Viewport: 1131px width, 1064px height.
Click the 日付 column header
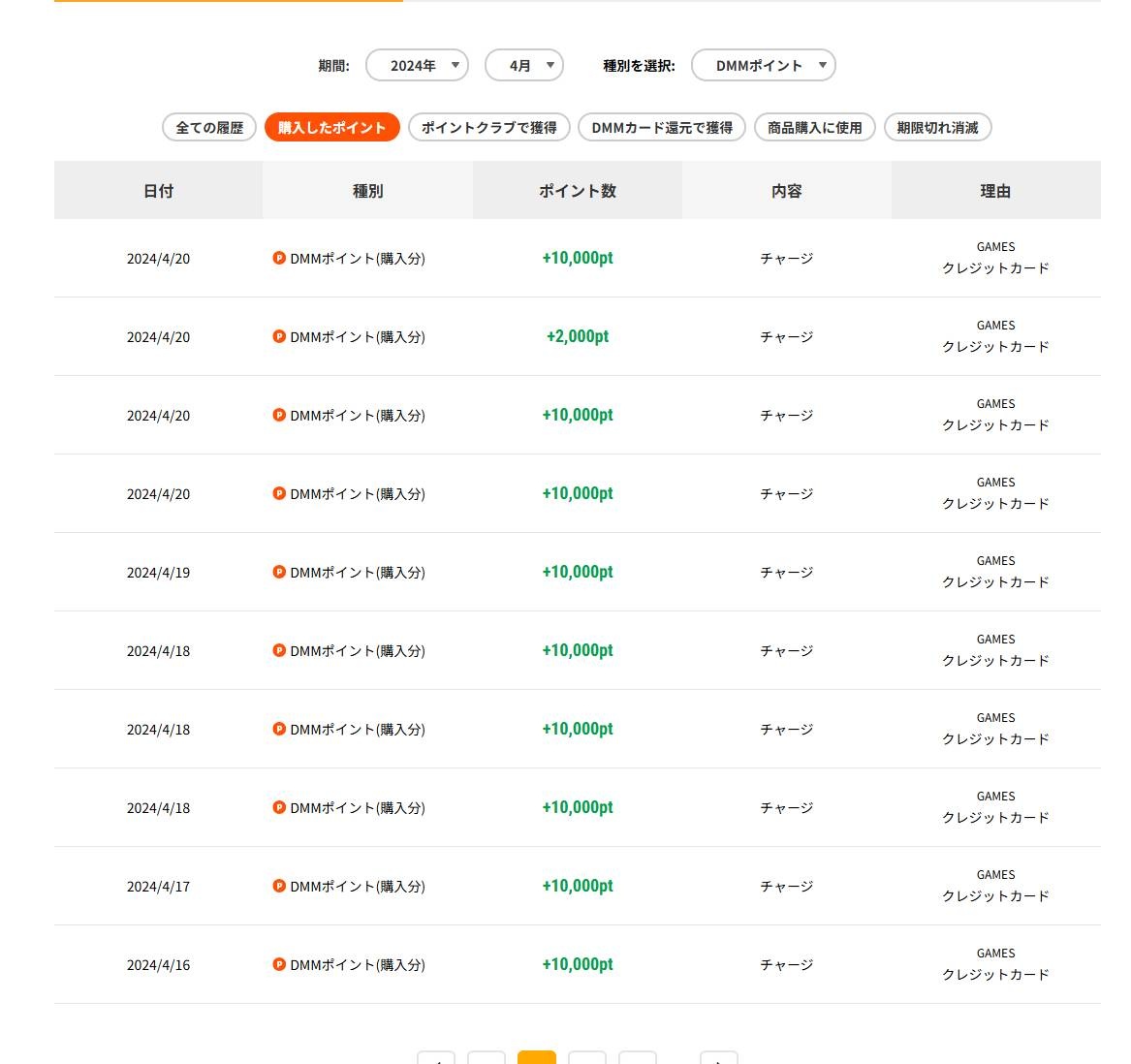click(x=158, y=191)
